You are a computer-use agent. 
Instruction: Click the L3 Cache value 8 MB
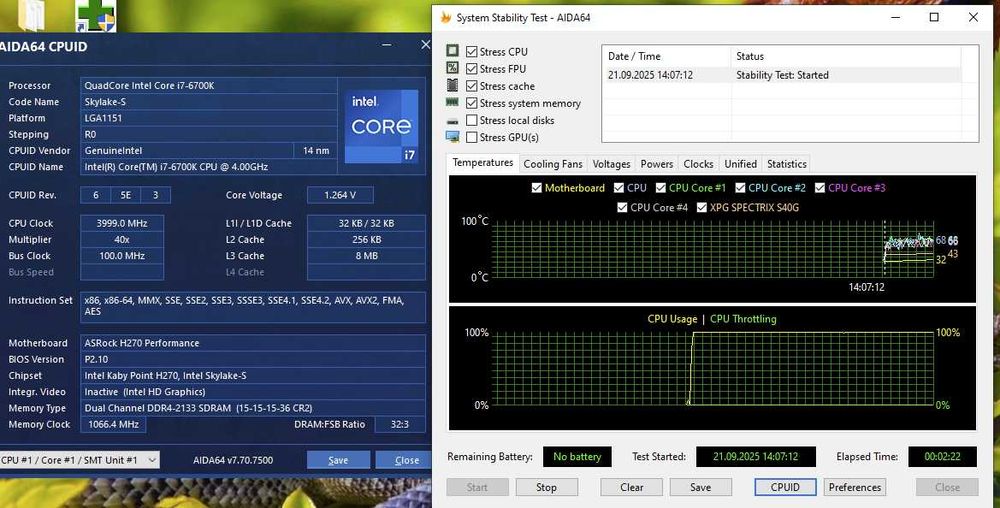point(366,256)
